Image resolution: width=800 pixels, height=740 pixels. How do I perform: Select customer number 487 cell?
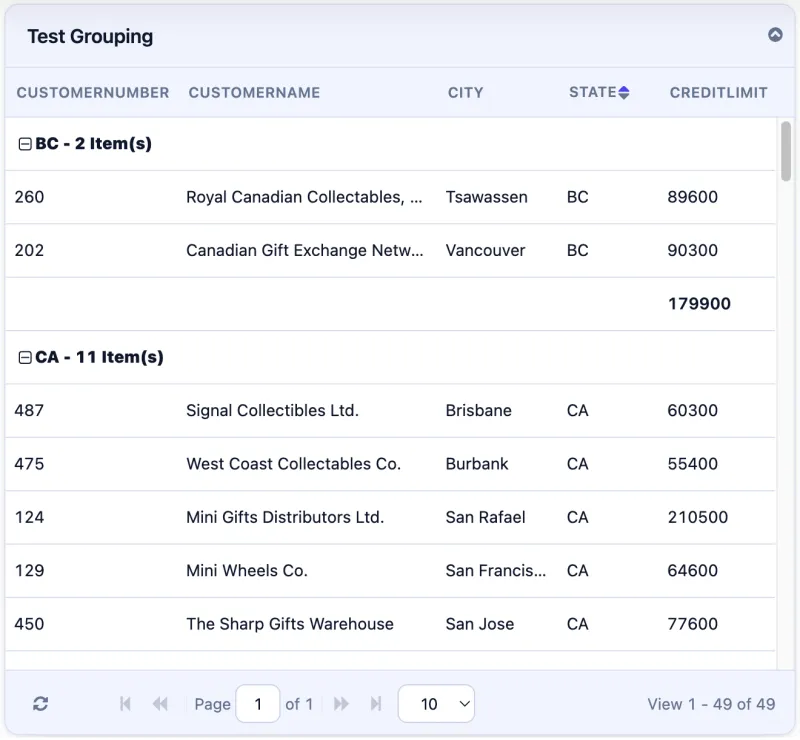[29, 410]
